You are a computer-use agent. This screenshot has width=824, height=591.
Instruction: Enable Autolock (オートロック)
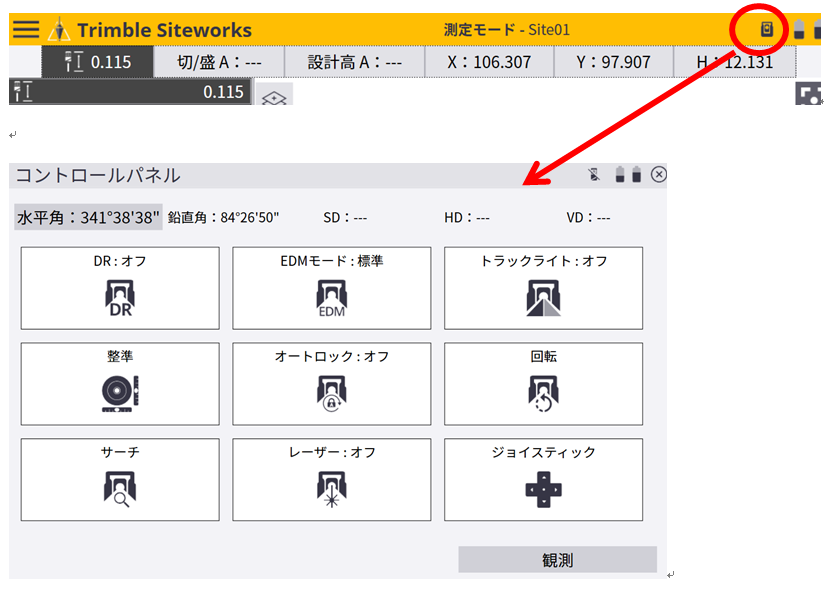[x=331, y=384]
